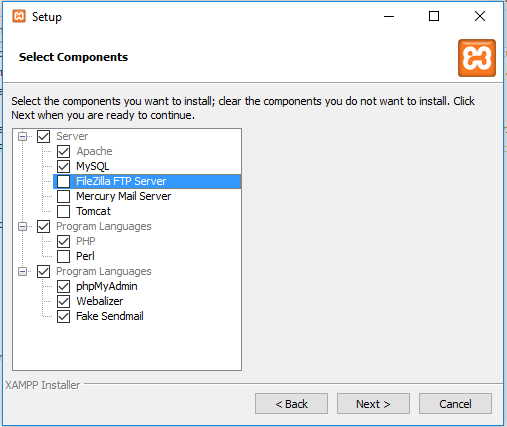Uncheck the MySQL component checkbox
This screenshot has height=427, width=507.
point(63,166)
